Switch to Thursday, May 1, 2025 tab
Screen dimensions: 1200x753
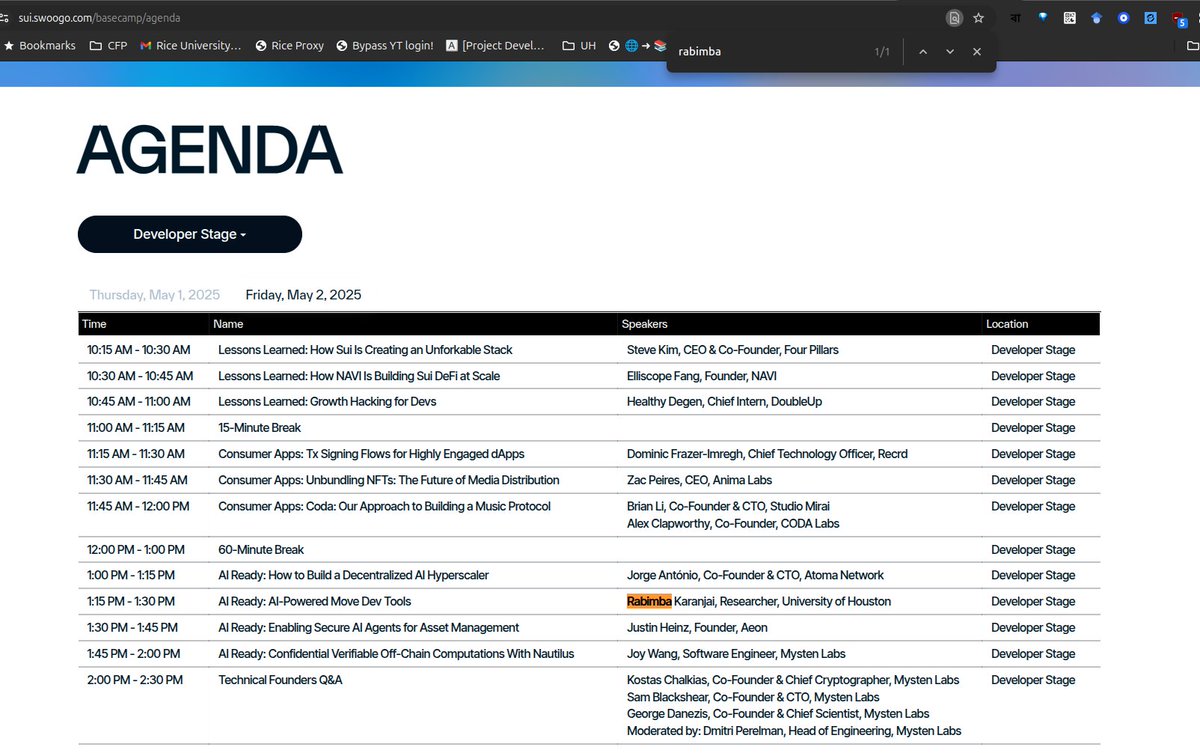(155, 295)
